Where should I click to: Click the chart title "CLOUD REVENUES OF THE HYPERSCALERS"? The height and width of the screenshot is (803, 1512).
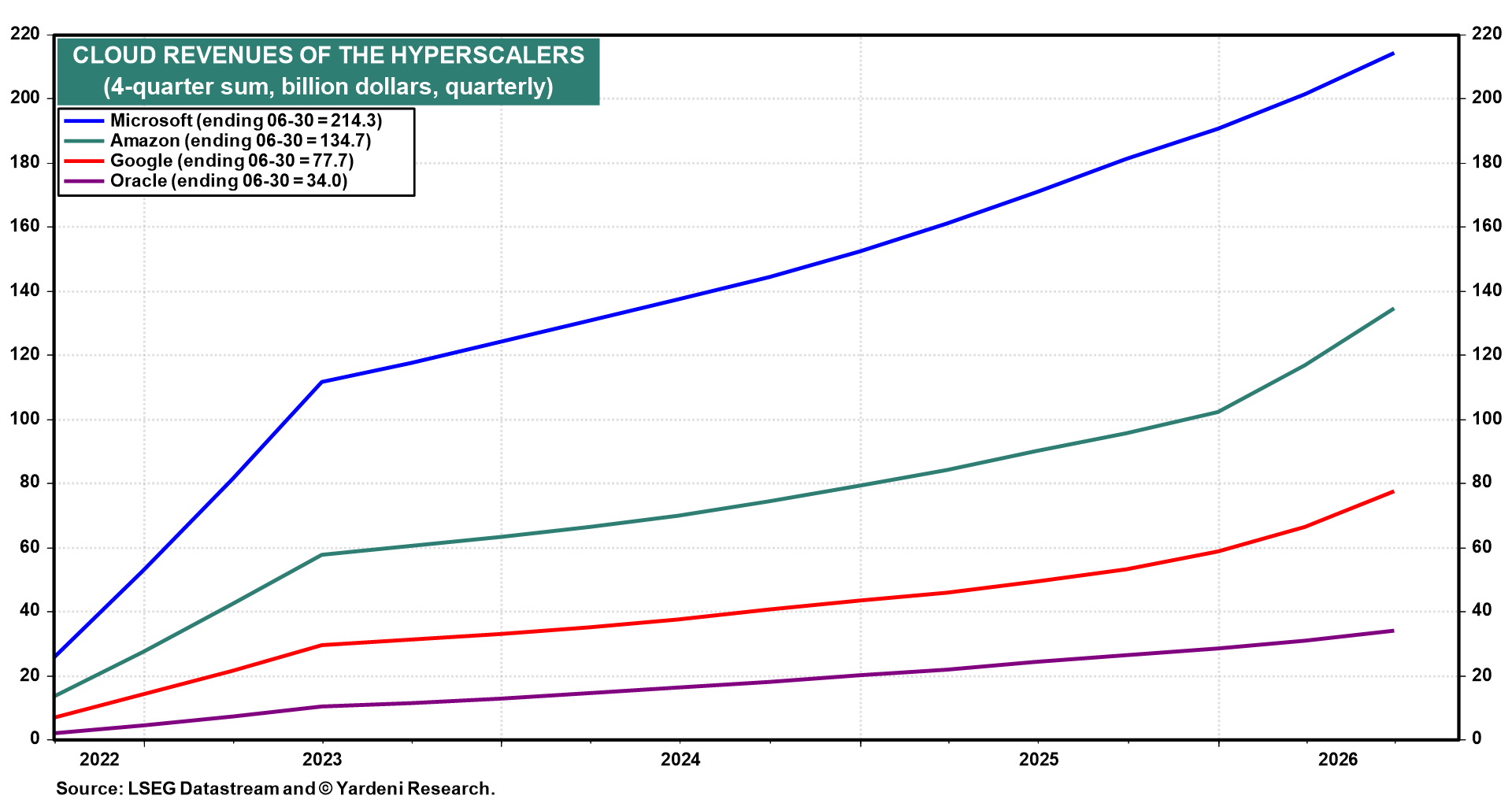328,55
